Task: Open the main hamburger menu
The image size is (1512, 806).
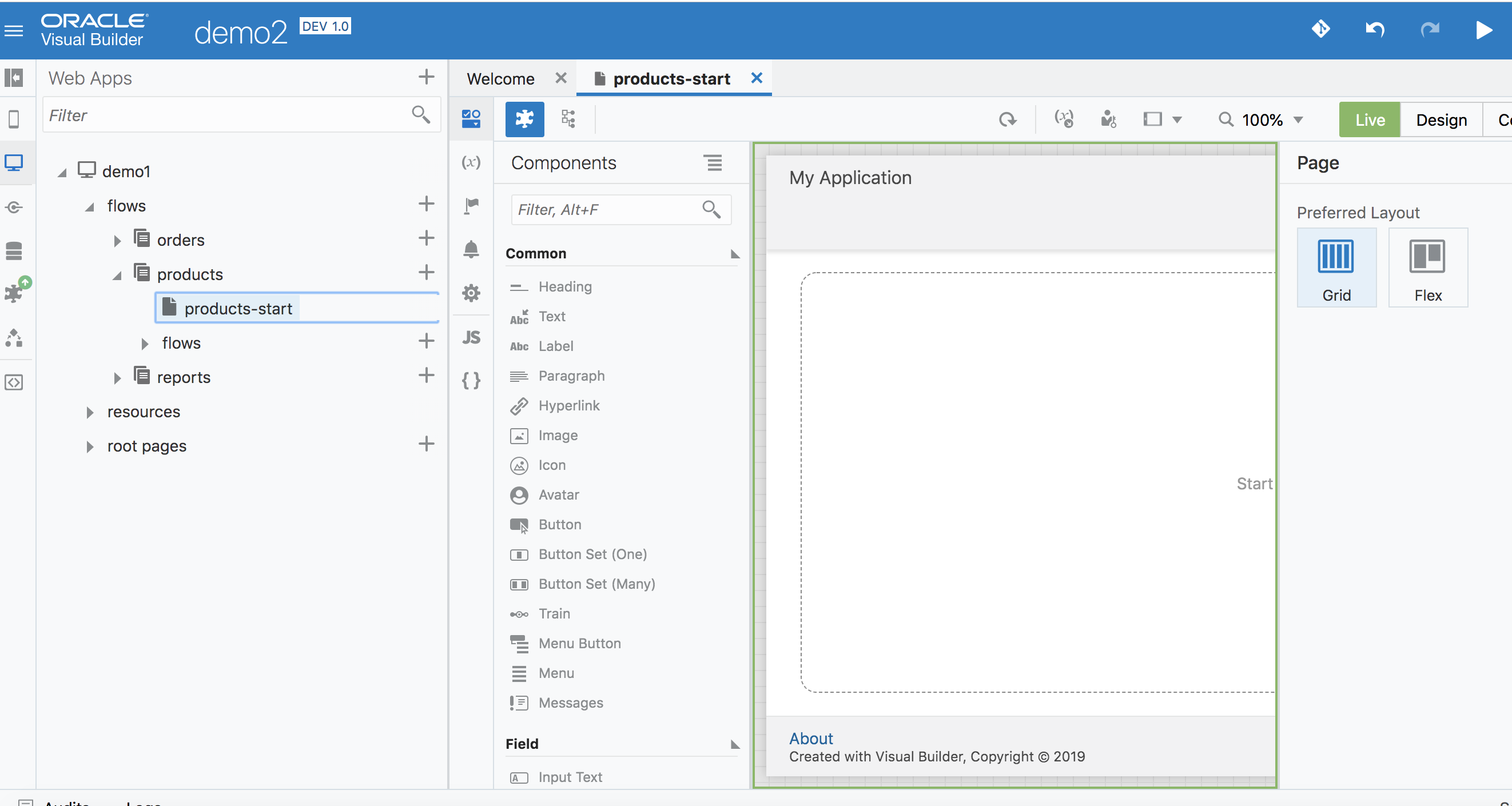Action: tap(14, 30)
